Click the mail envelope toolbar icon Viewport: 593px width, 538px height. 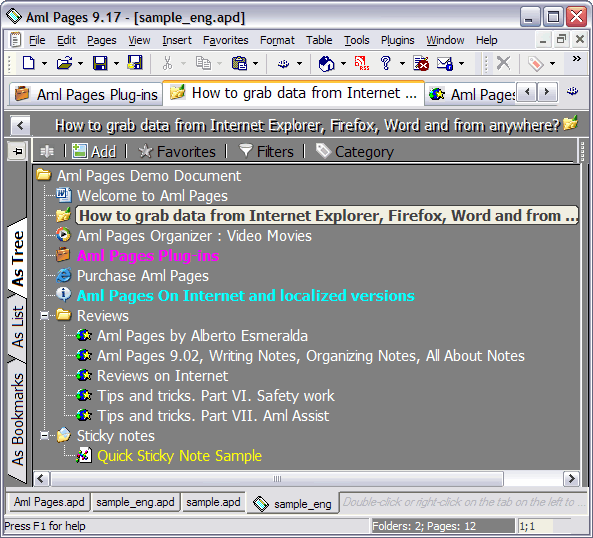coord(444,63)
